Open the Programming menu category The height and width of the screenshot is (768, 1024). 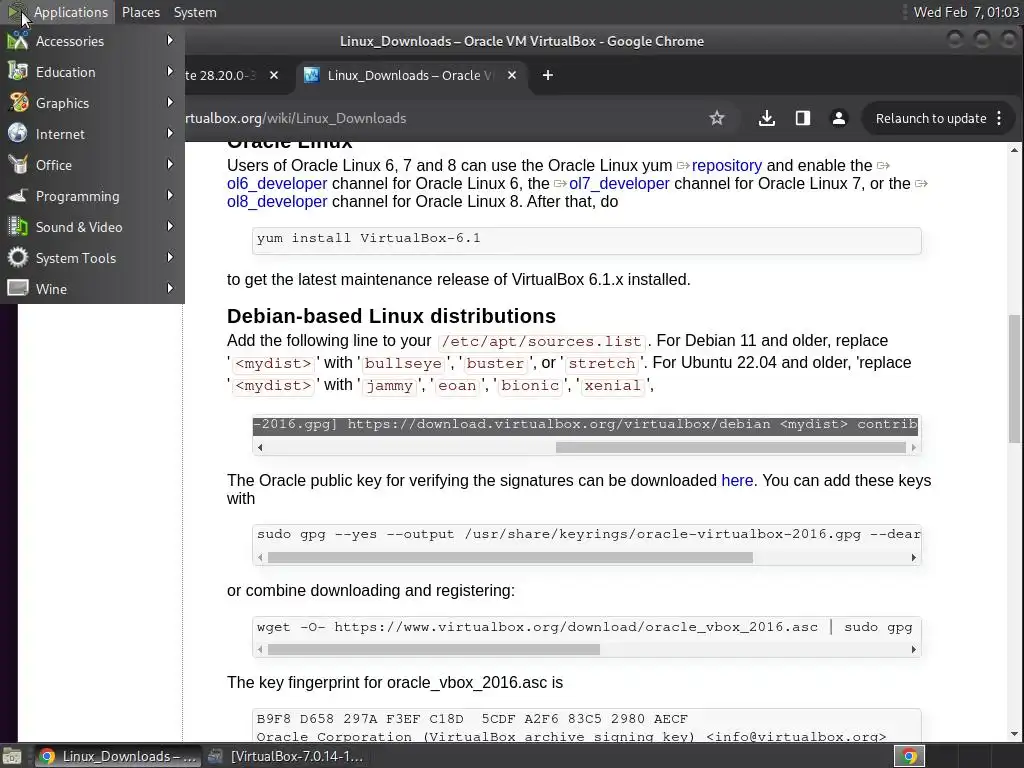tap(92, 196)
